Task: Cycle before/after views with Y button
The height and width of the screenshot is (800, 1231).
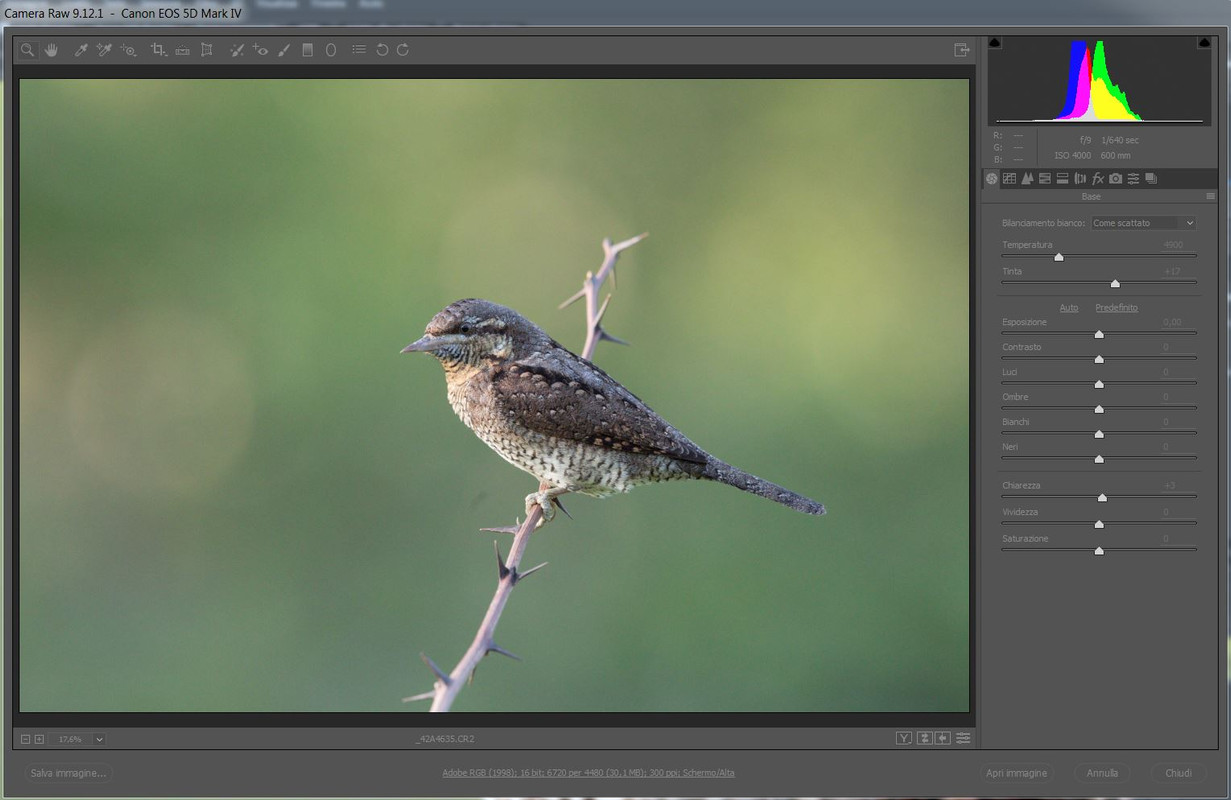Action: 904,738
